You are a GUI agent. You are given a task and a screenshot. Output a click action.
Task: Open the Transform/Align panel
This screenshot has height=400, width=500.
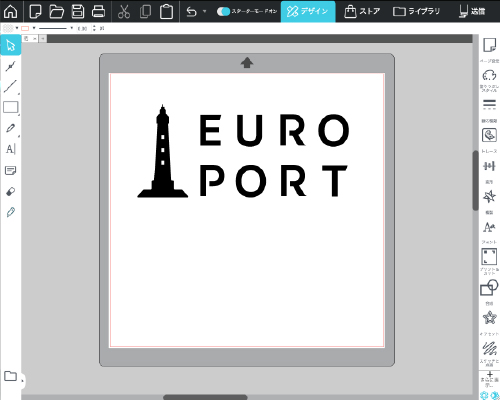(x=489, y=166)
